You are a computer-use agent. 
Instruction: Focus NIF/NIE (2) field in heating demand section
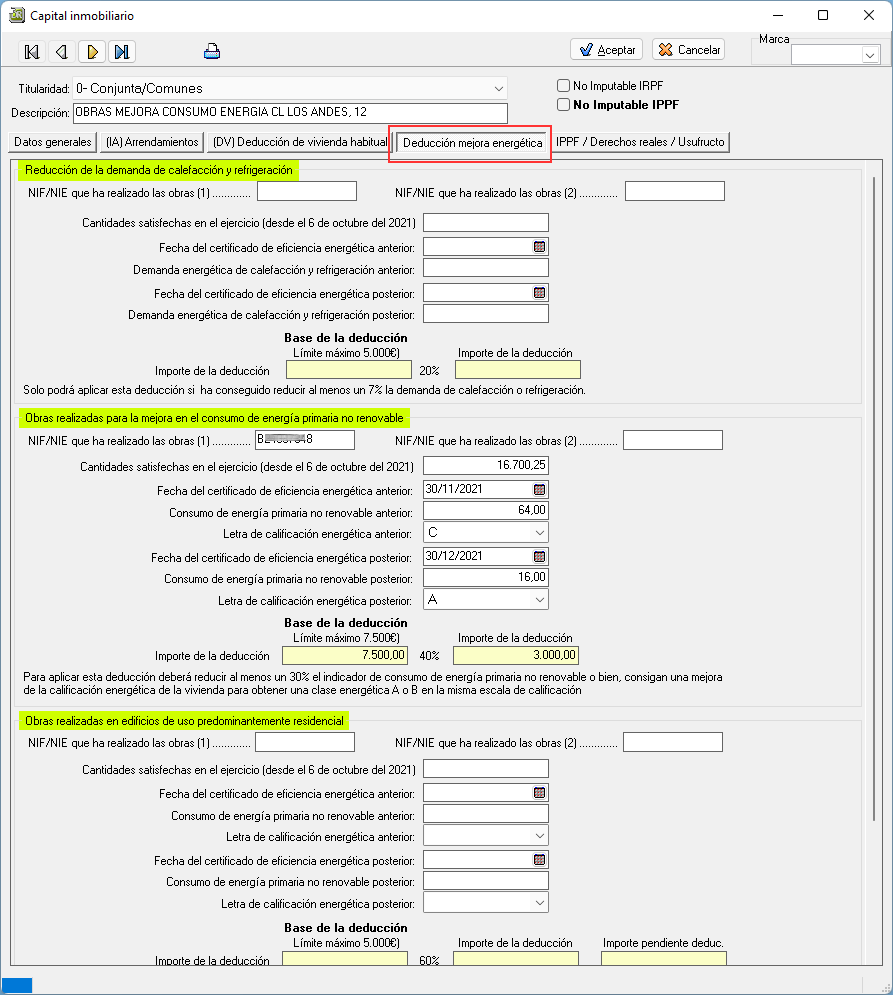tap(675, 192)
